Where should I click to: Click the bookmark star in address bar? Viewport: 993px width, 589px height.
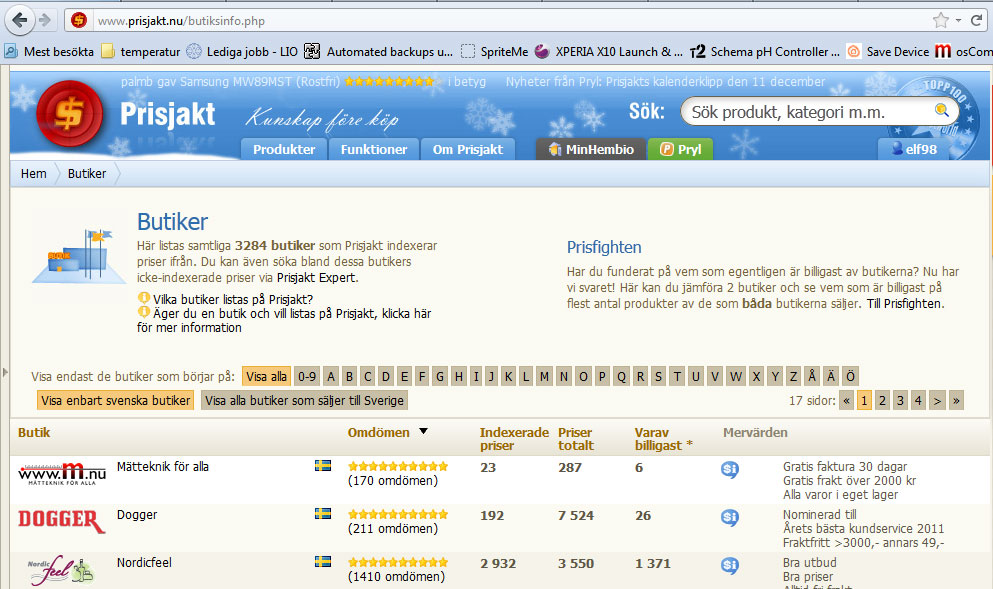[x=940, y=20]
